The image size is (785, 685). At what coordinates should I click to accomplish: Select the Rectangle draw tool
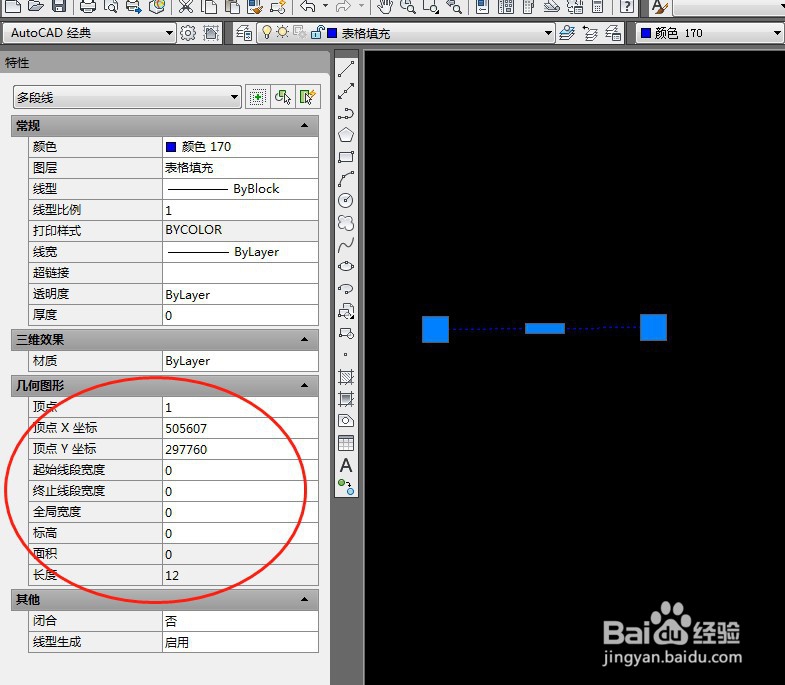click(x=346, y=157)
